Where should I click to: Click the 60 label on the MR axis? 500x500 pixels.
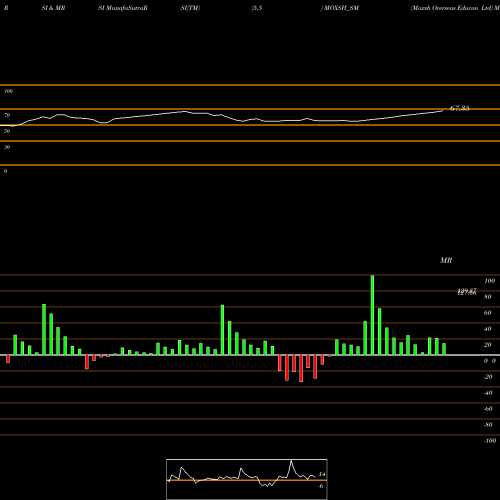click(x=488, y=313)
